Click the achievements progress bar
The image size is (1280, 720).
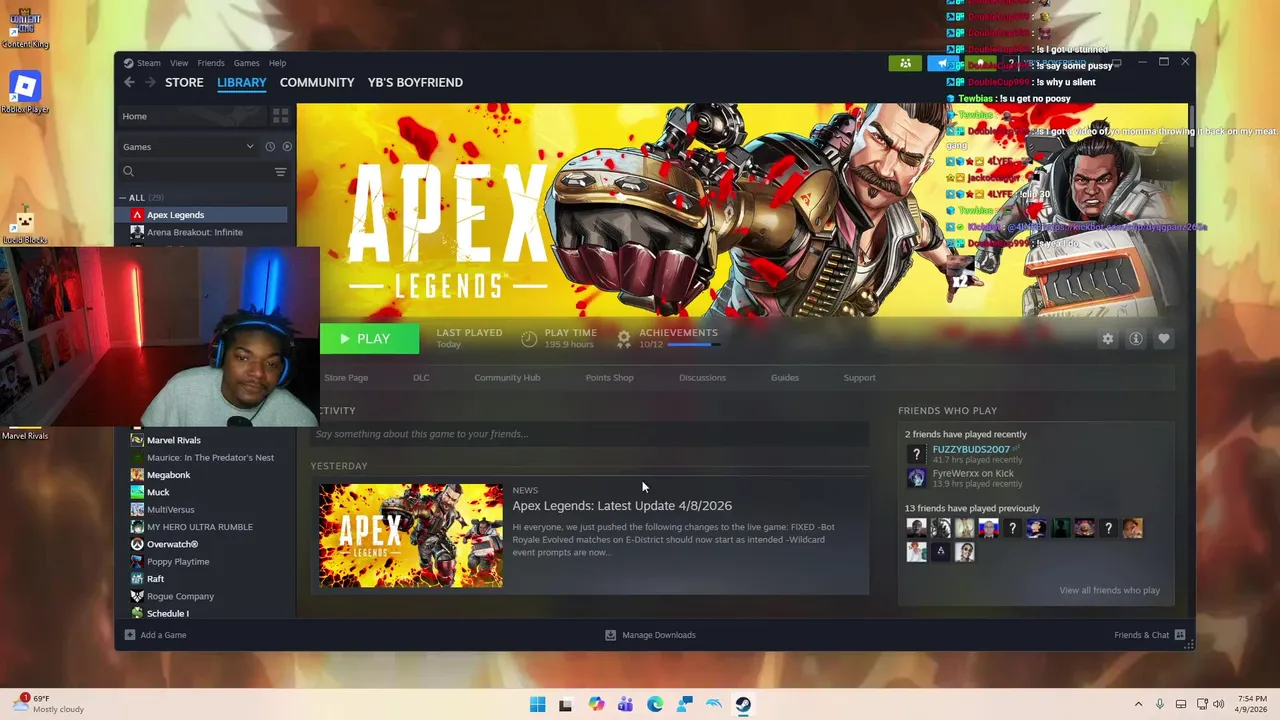[x=694, y=345]
